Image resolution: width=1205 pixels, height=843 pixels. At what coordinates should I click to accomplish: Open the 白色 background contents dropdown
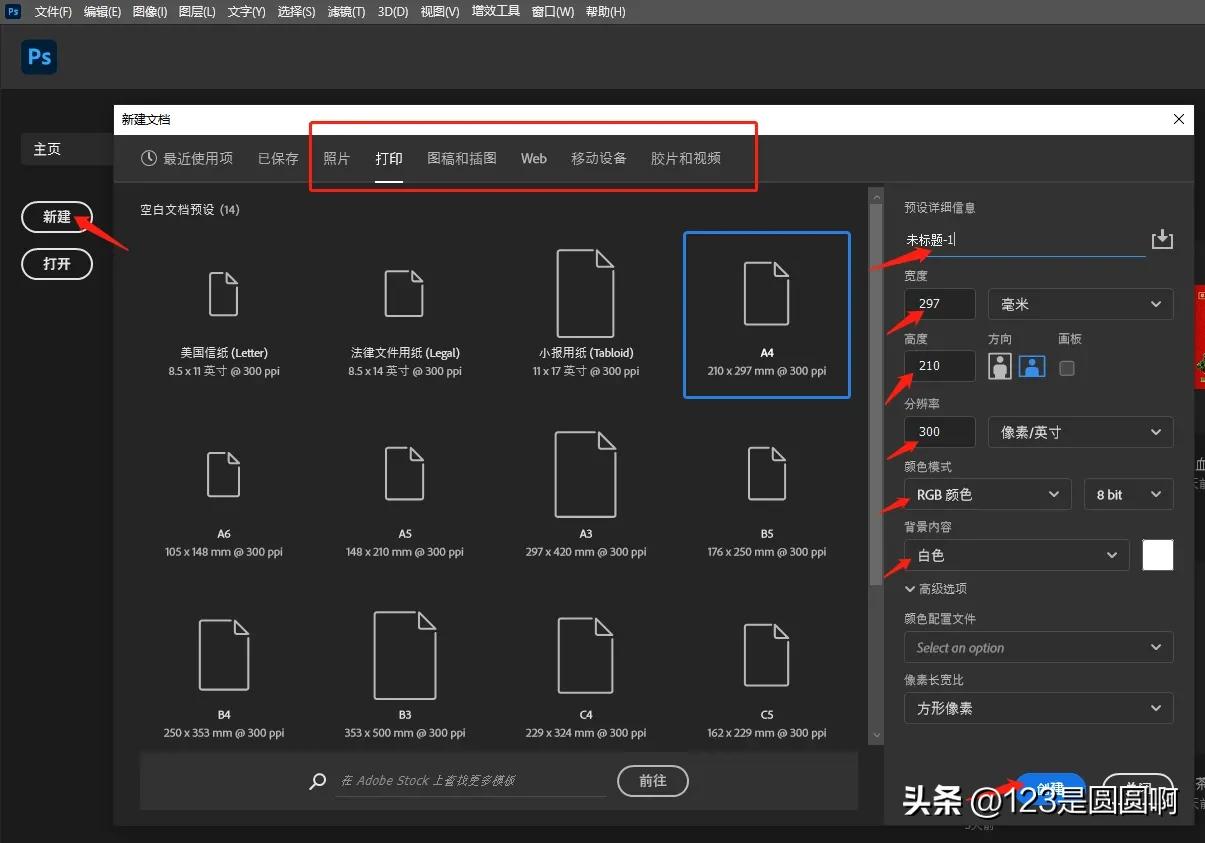coord(1015,555)
